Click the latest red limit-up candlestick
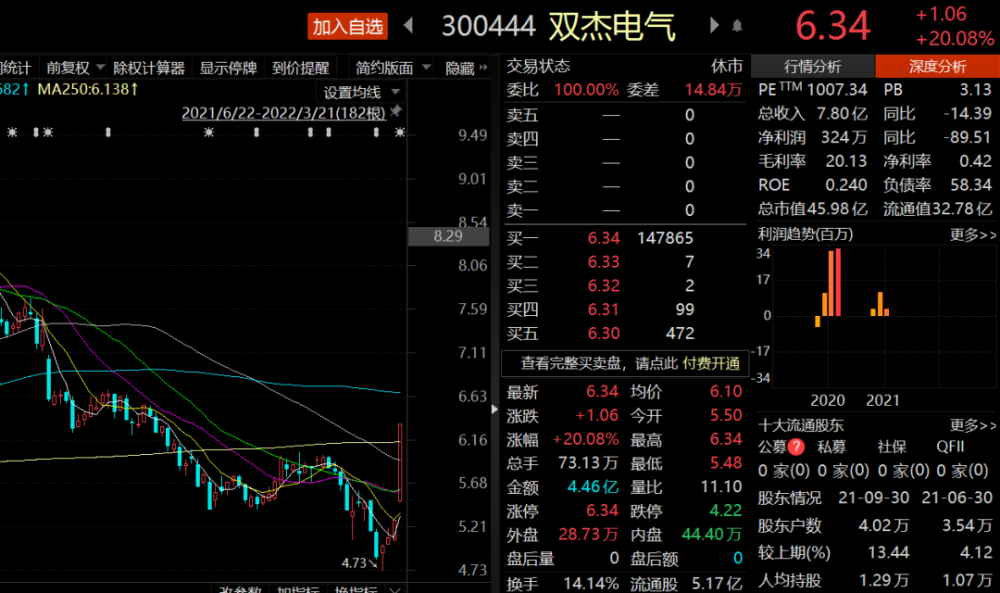Viewport: 1000px width, 593px height. 400,462
